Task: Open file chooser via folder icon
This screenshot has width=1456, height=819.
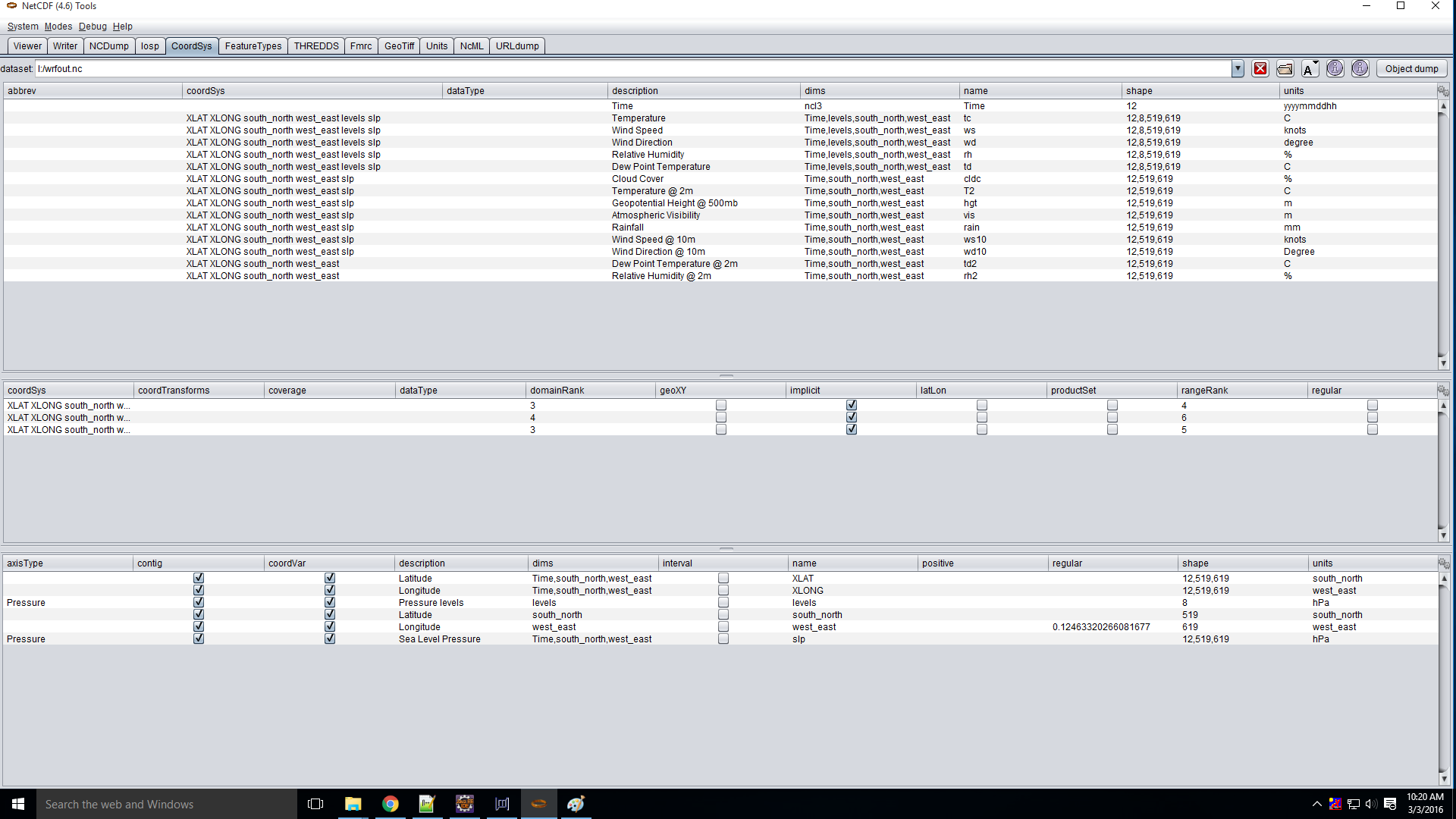Action: tap(1285, 69)
